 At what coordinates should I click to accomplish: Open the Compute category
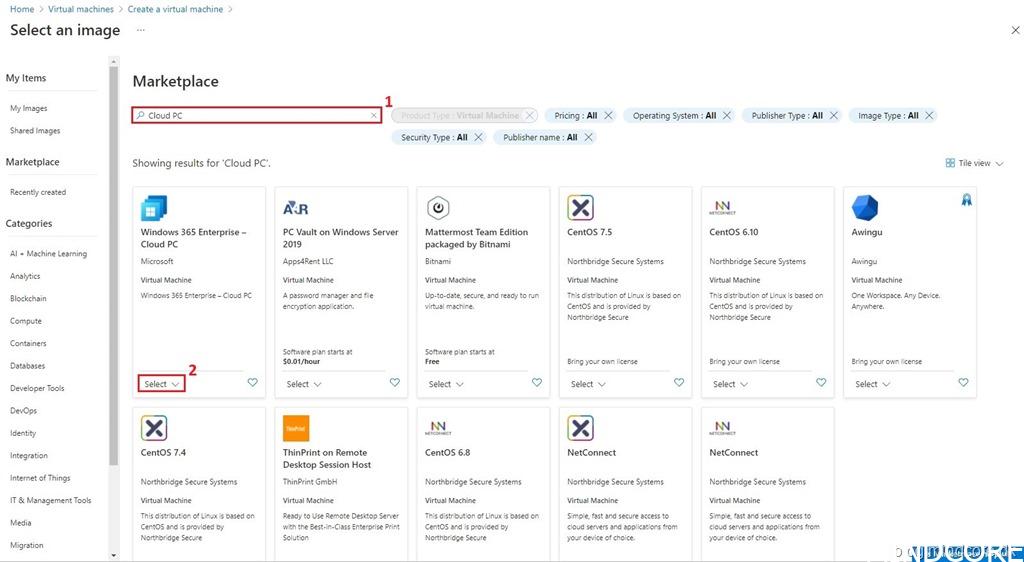point(26,321)
